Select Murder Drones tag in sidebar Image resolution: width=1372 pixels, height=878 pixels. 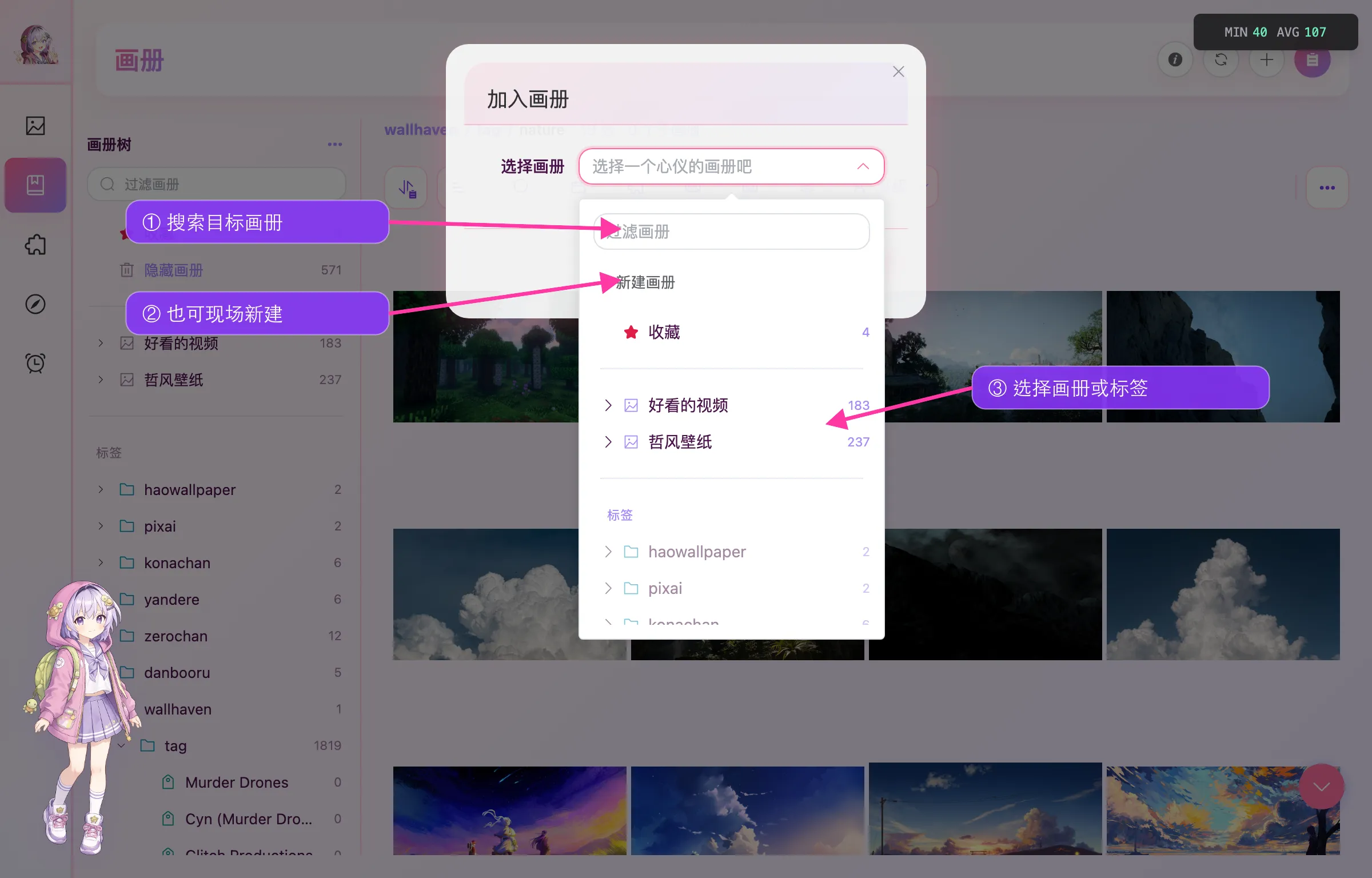237,782
